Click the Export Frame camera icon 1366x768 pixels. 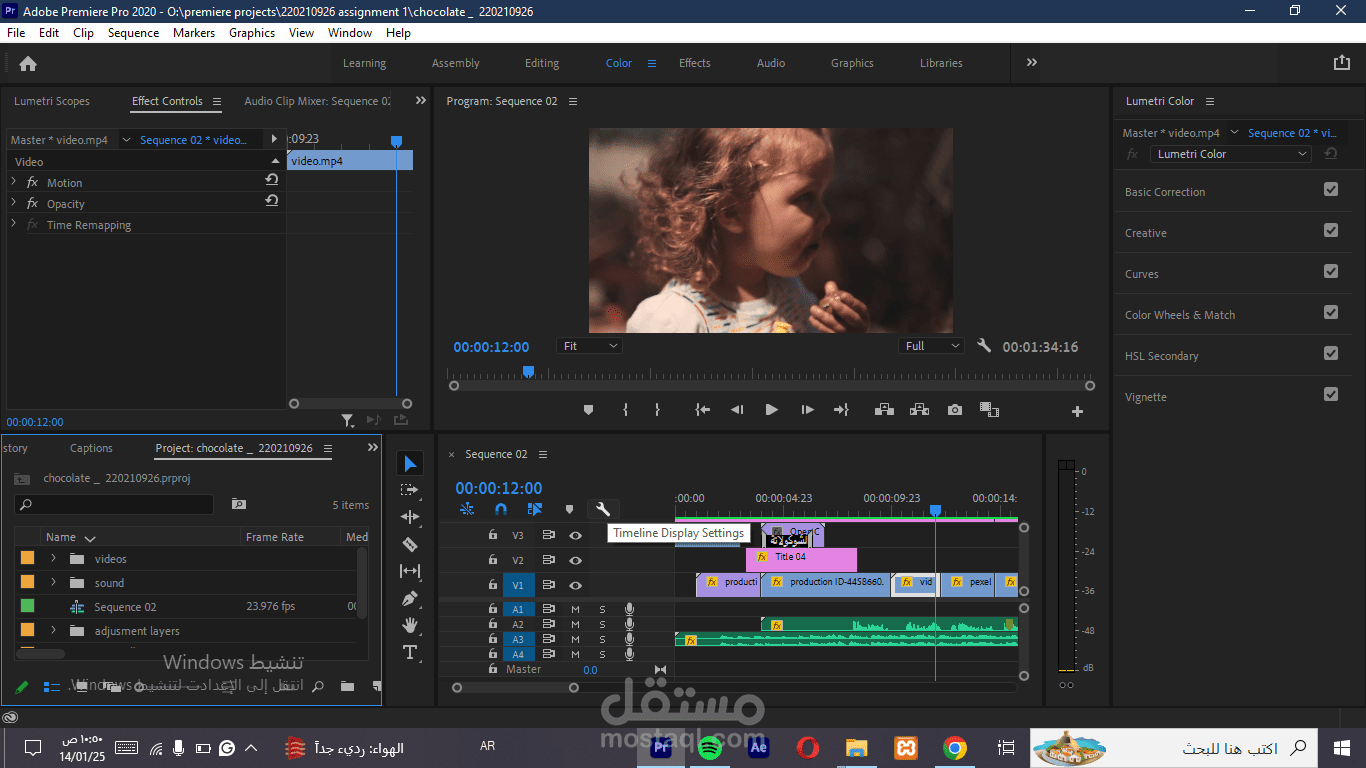click(955, 410)
